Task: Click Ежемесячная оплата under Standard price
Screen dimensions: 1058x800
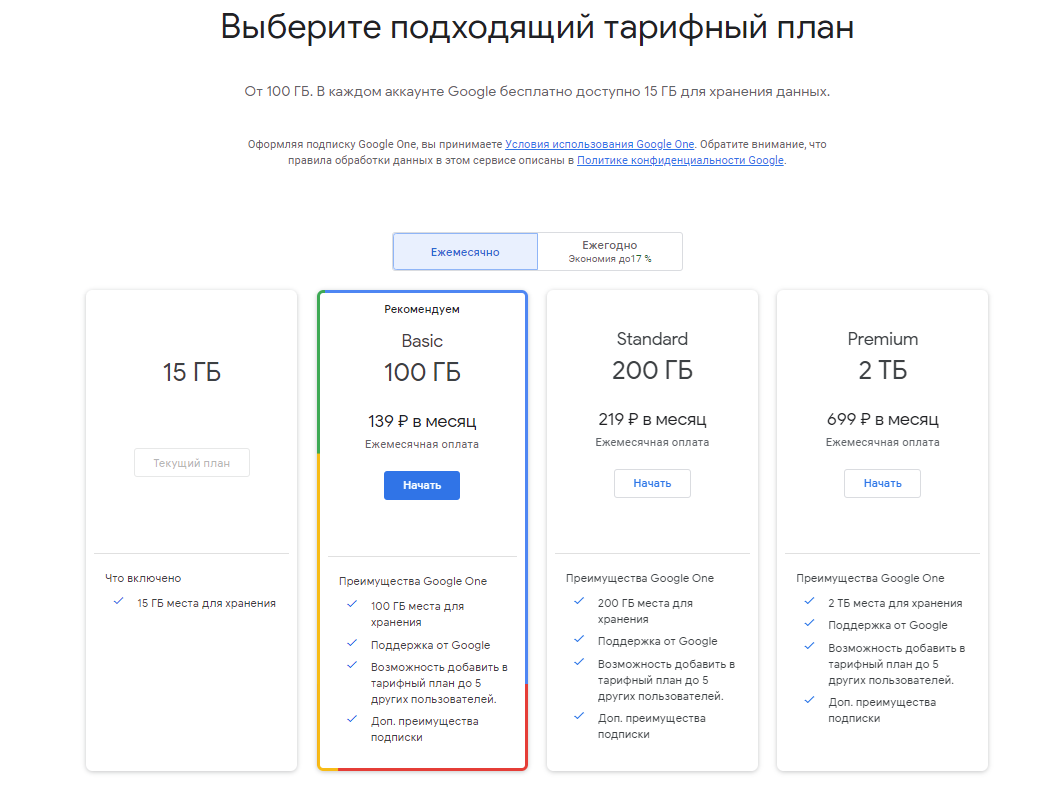Action: coord(652,442)
